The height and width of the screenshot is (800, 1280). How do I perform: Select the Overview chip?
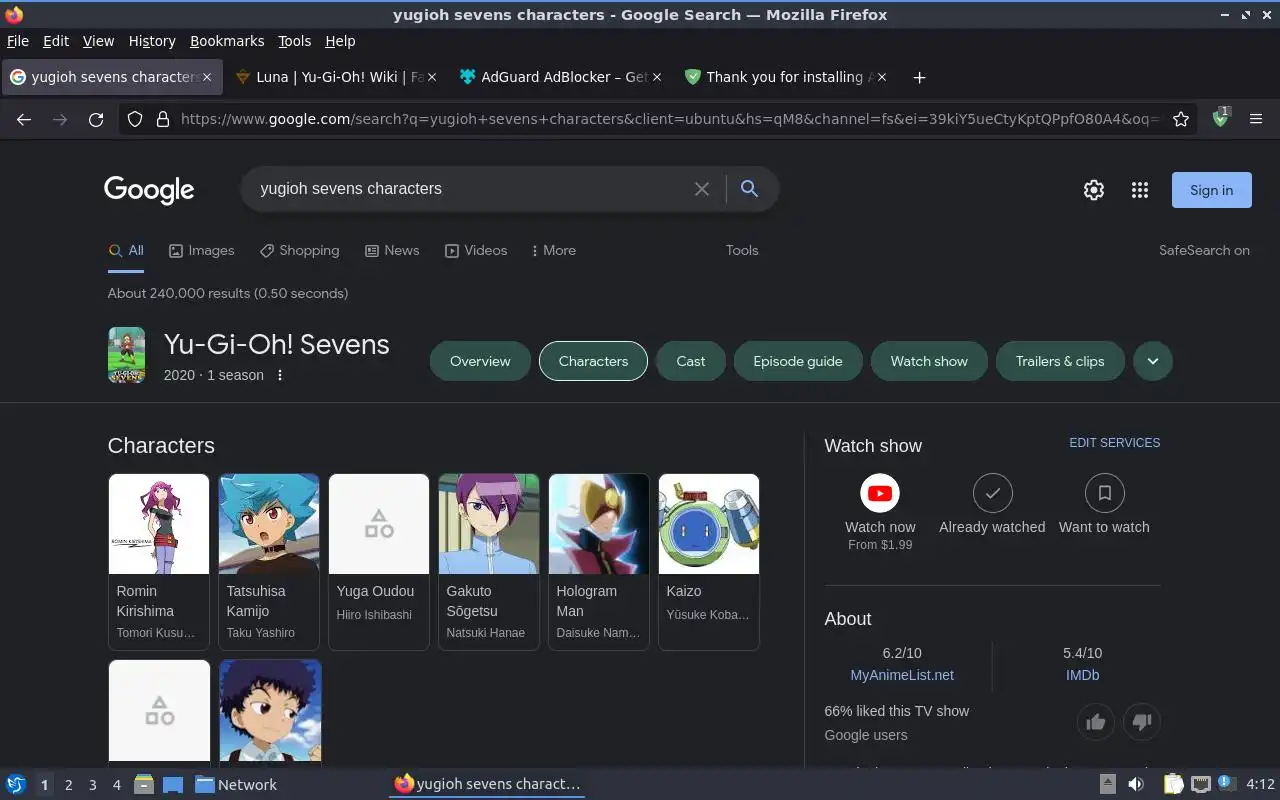pyautogui.click(x=480, y=361)
